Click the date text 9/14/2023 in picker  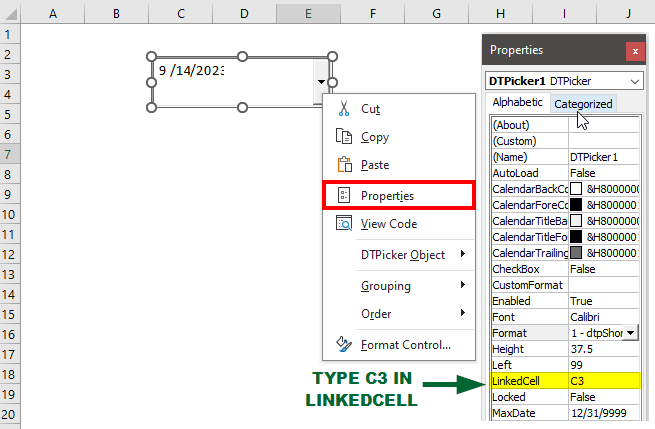click(191, 70)
